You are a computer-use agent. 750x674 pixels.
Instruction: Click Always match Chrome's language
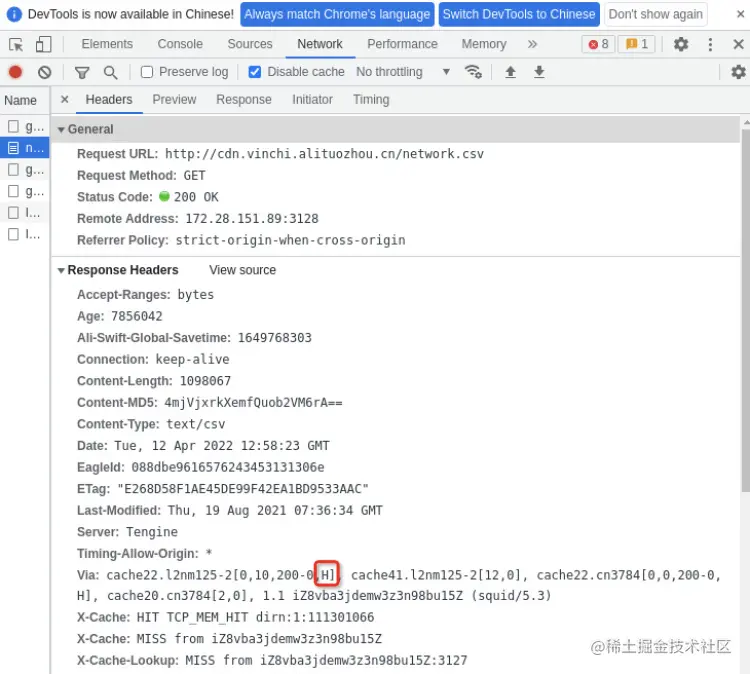click(337, 14)
